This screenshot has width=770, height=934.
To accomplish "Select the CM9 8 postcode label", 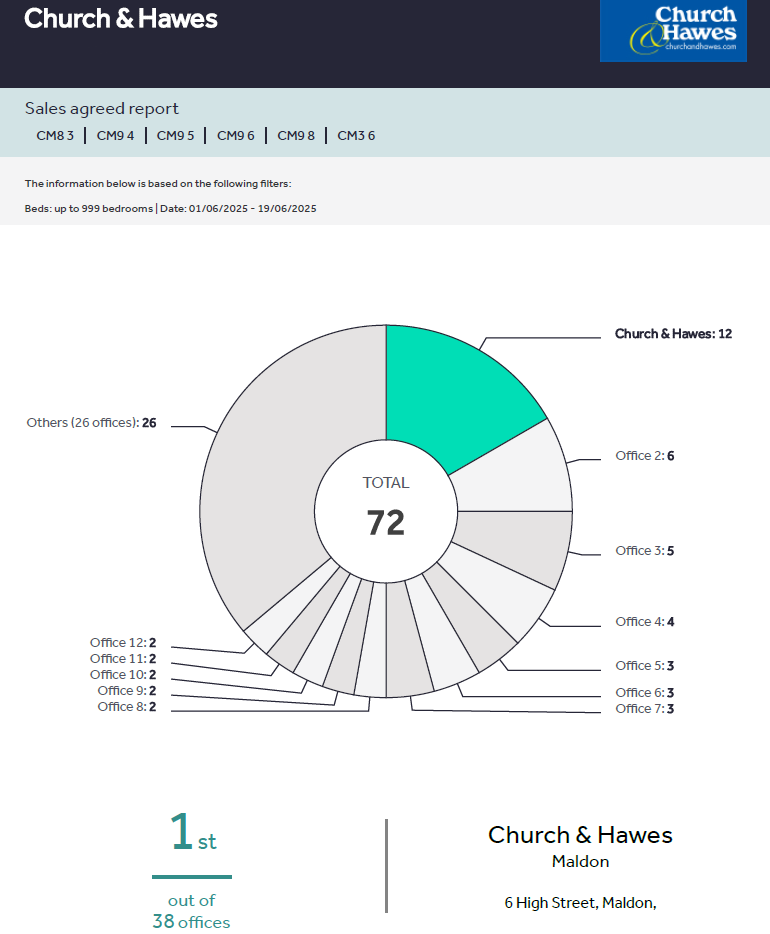I will [296, 136].
